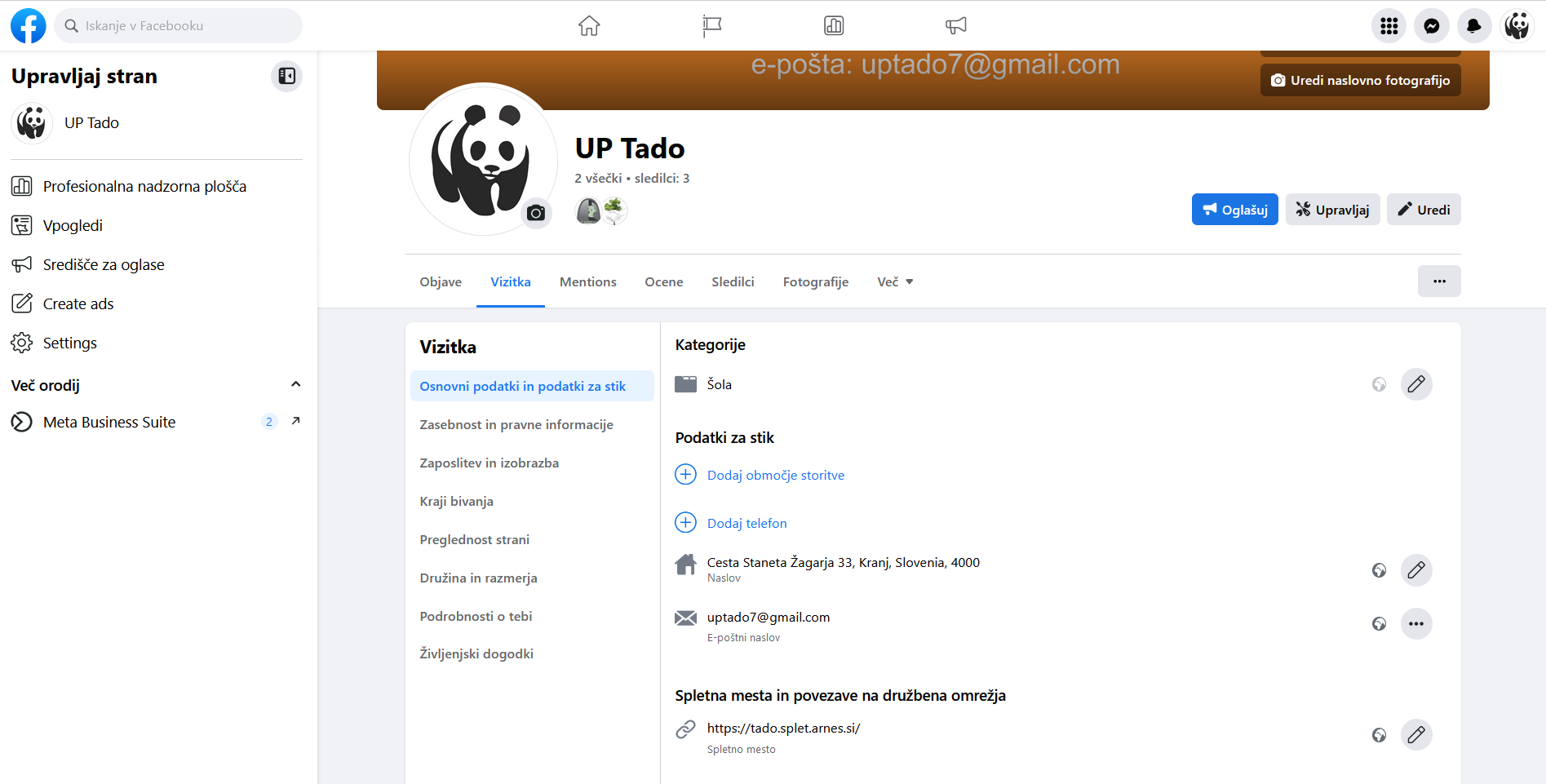This screenshot has height=784, width=1546.
Task: Open the notifications bell
Action: [1473, 26]
